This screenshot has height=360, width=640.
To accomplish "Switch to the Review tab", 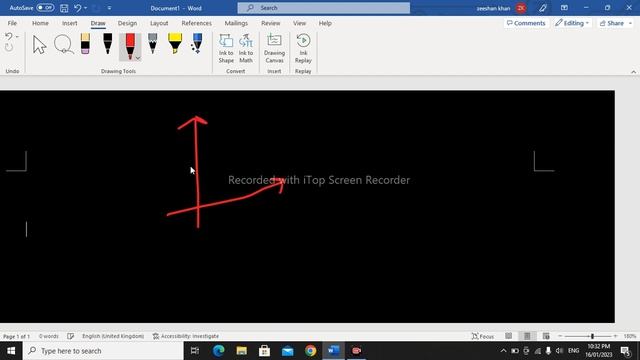I will coord(271,23).
